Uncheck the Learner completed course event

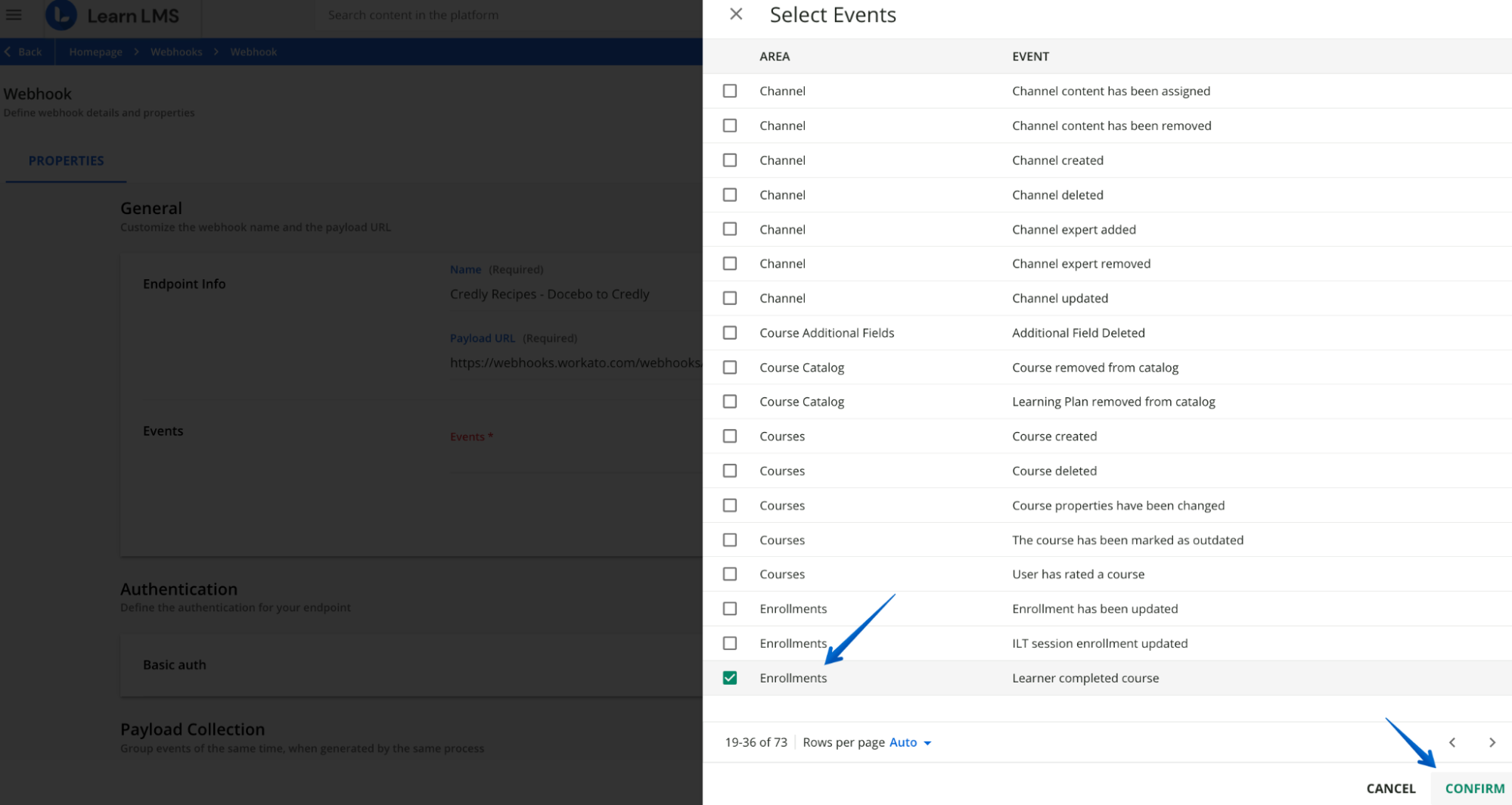pos(730,677)
